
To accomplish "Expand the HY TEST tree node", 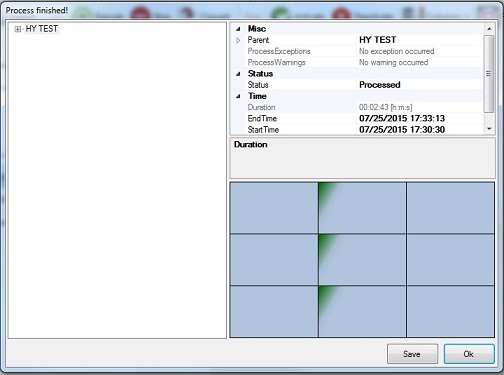I will coord(18,29).
